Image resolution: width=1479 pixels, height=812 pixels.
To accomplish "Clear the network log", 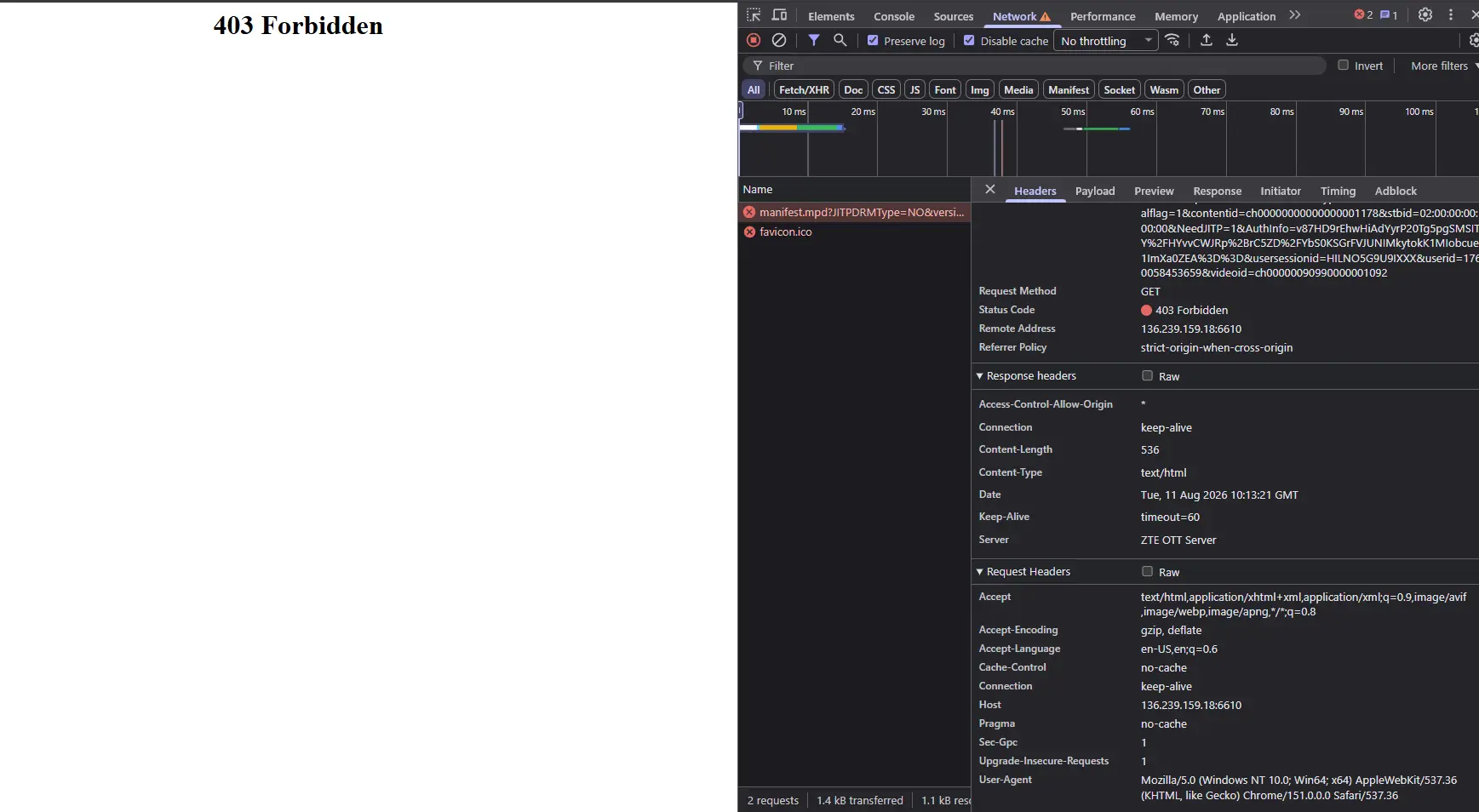I will [779, 40].
